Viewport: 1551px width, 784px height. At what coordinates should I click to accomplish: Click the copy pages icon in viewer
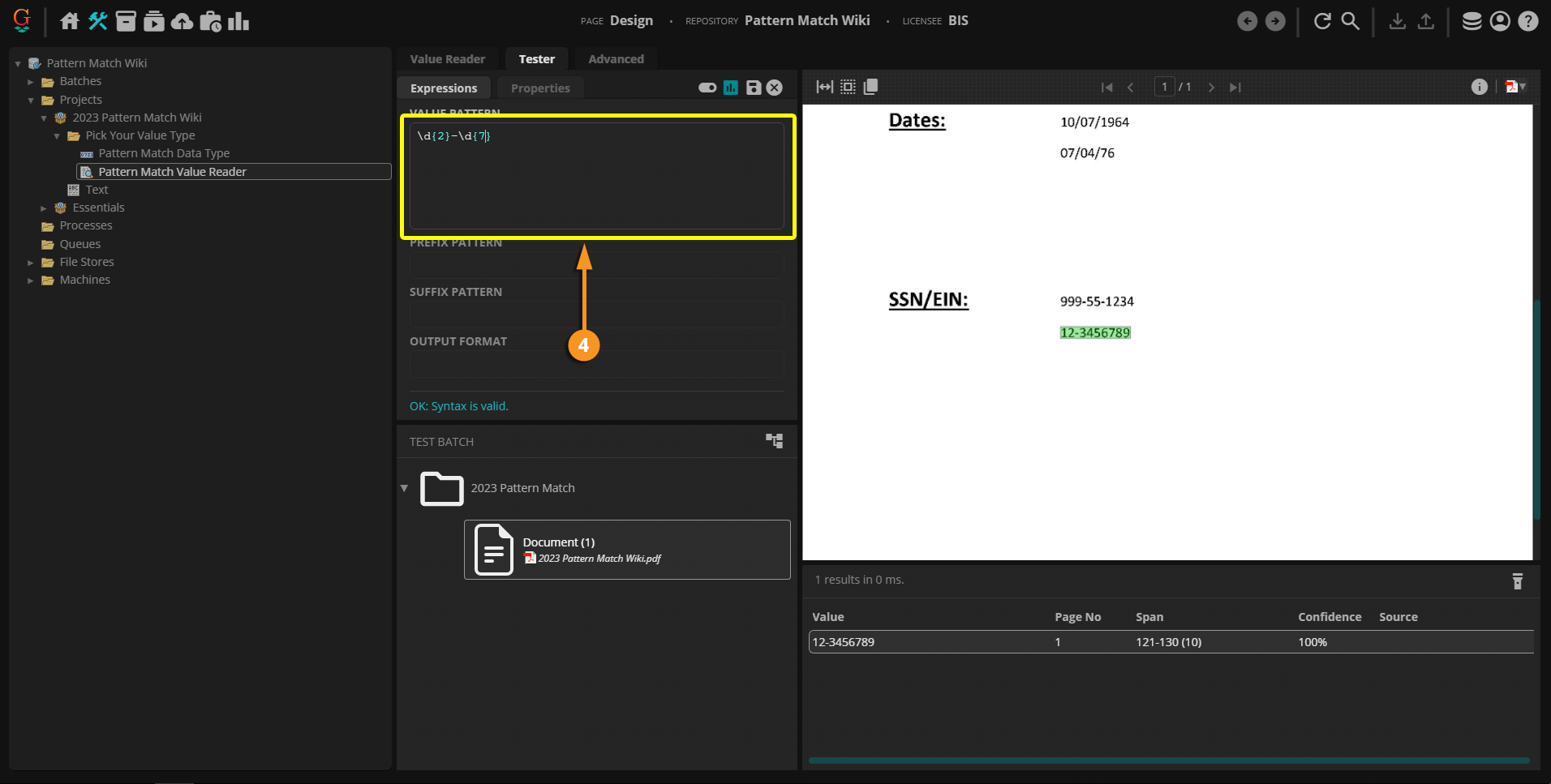(x=870, y=87)
